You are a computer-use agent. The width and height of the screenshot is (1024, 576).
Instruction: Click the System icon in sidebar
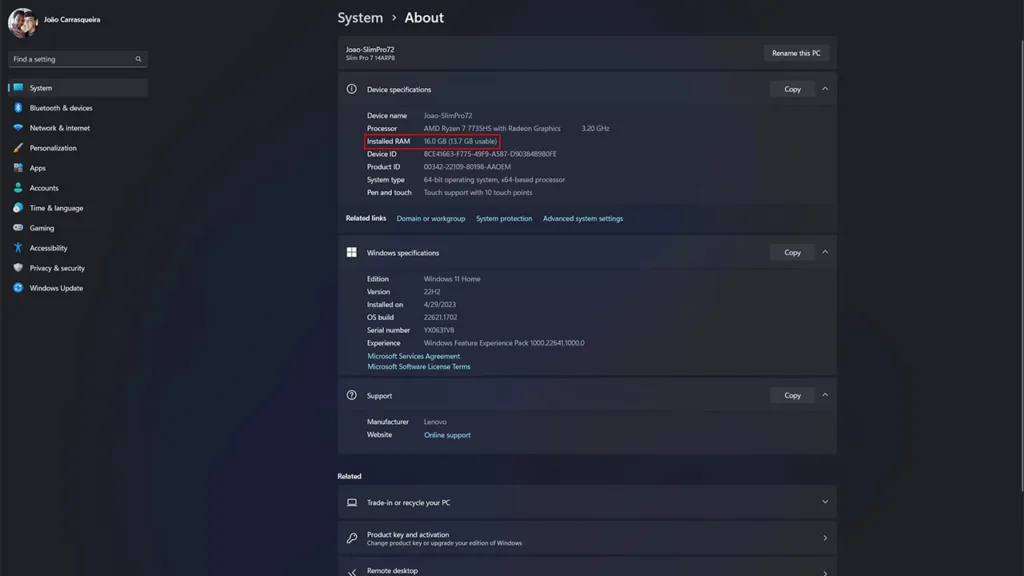18,88
